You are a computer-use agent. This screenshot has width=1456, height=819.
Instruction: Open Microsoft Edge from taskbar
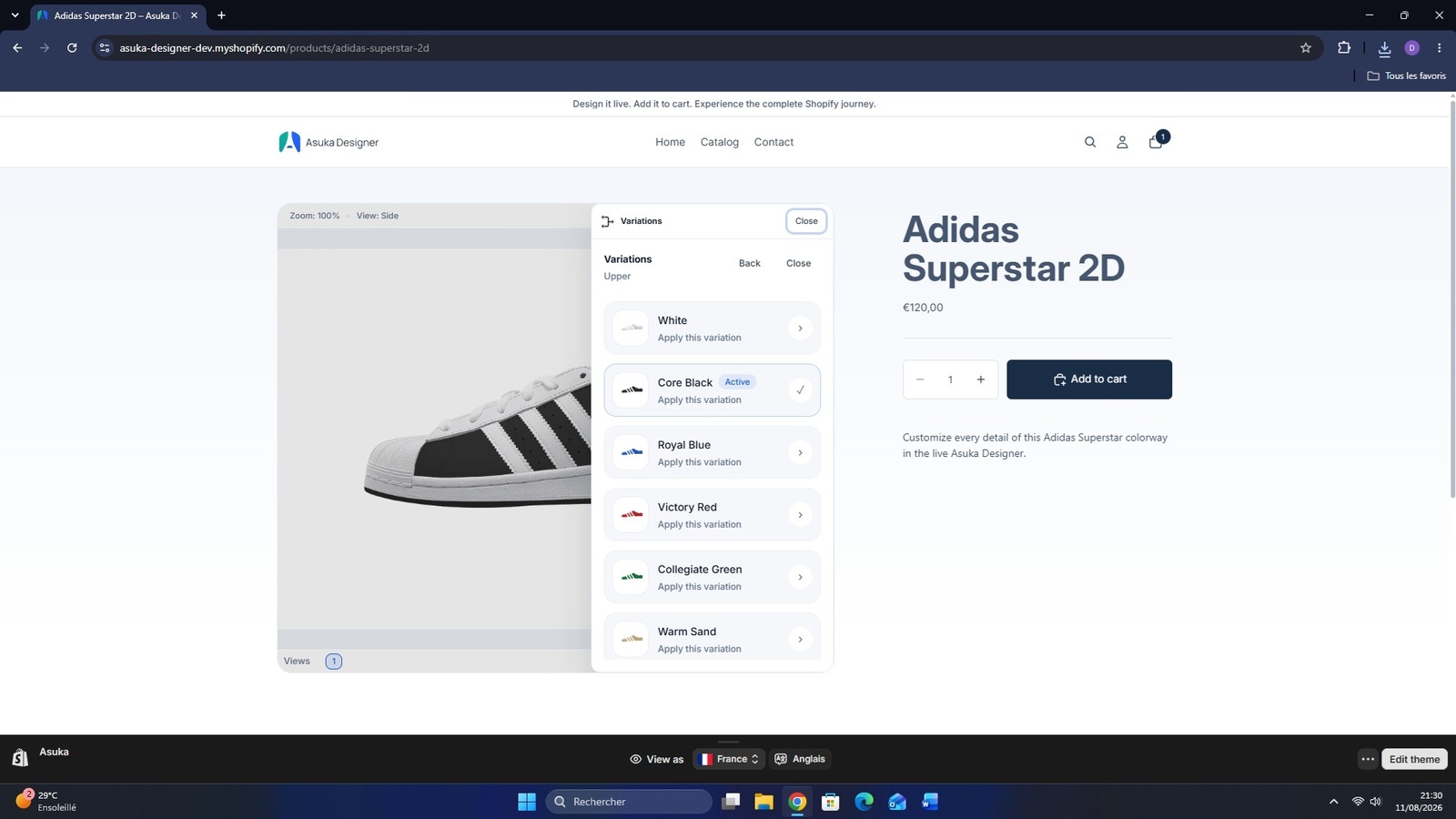(x=864, y=802)
